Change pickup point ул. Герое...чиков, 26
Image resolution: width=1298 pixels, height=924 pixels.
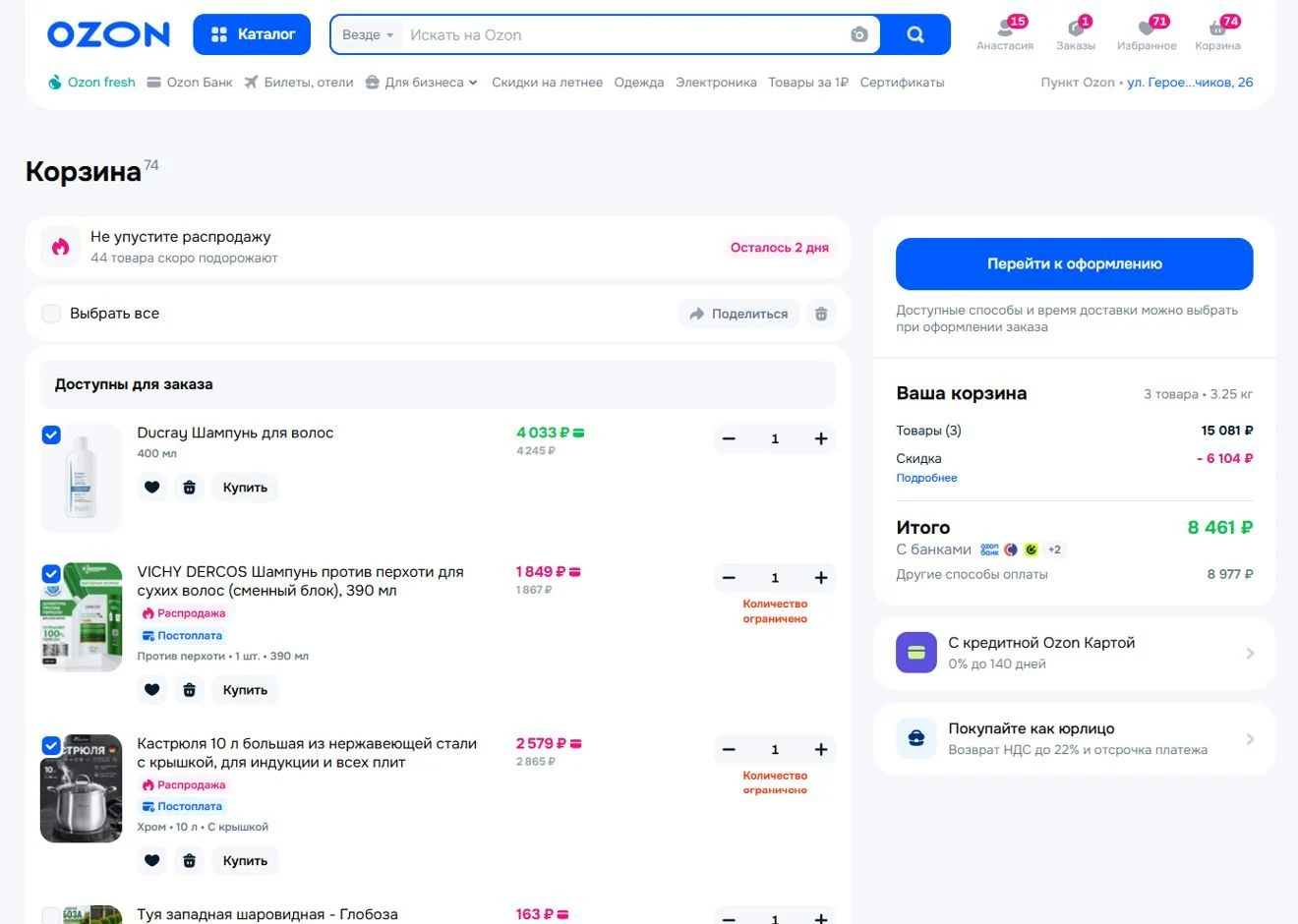point(1190,83)
